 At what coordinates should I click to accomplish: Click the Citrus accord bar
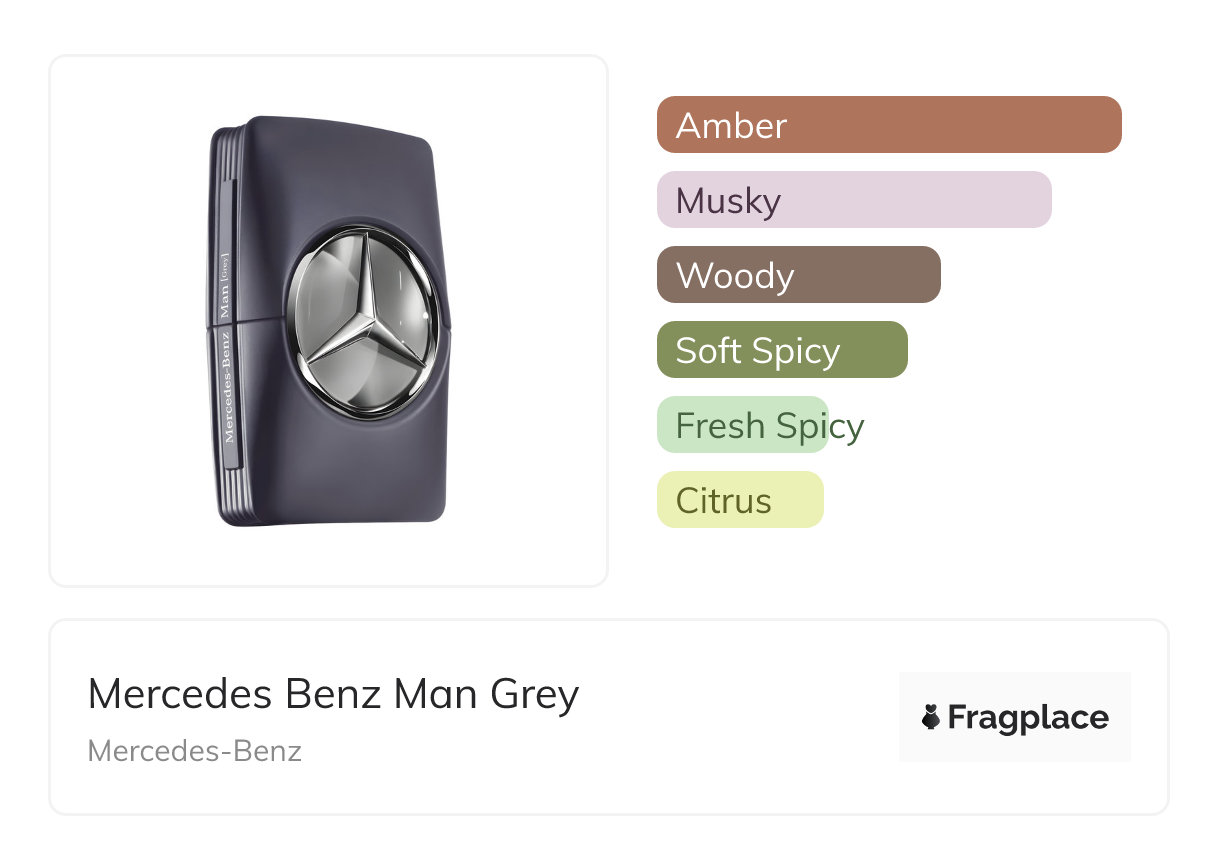coord(739,500)
